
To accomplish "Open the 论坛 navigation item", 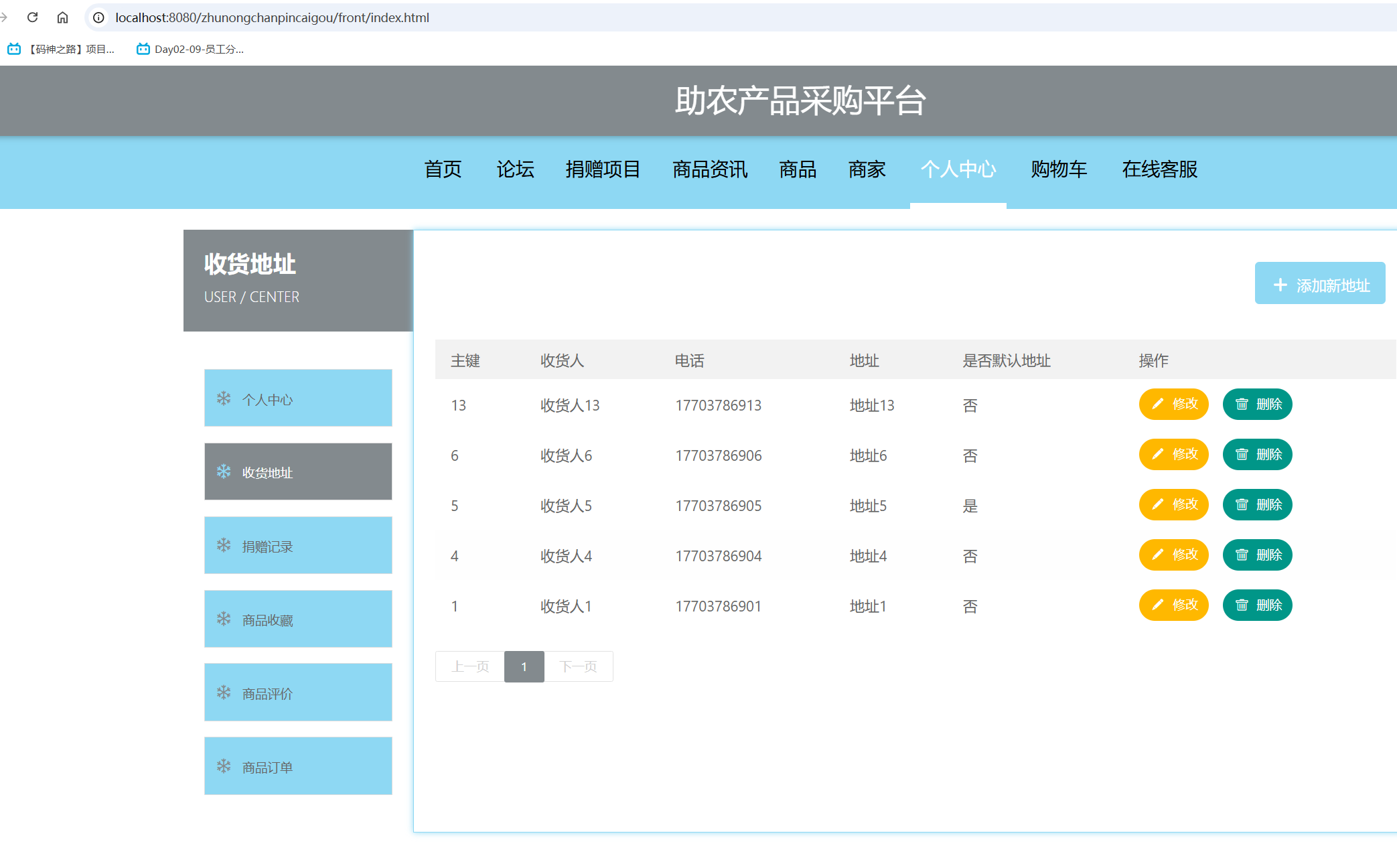I will (515, 169).
